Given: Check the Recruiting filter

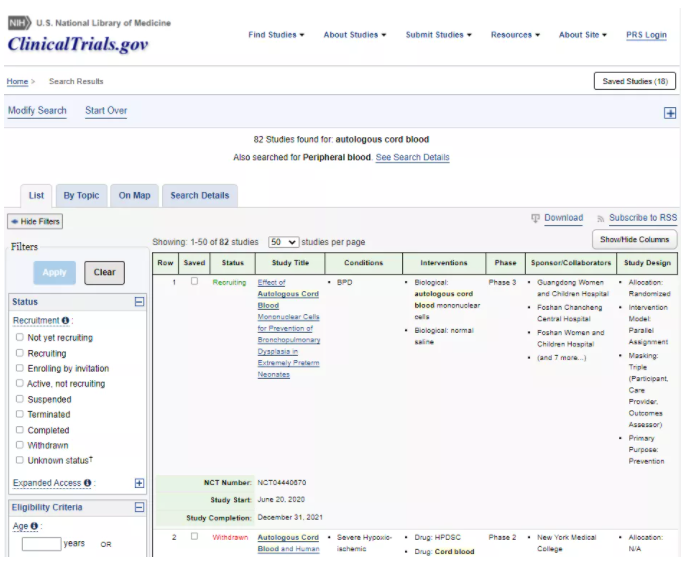Looking at the screenshot, I should point(19,353).
